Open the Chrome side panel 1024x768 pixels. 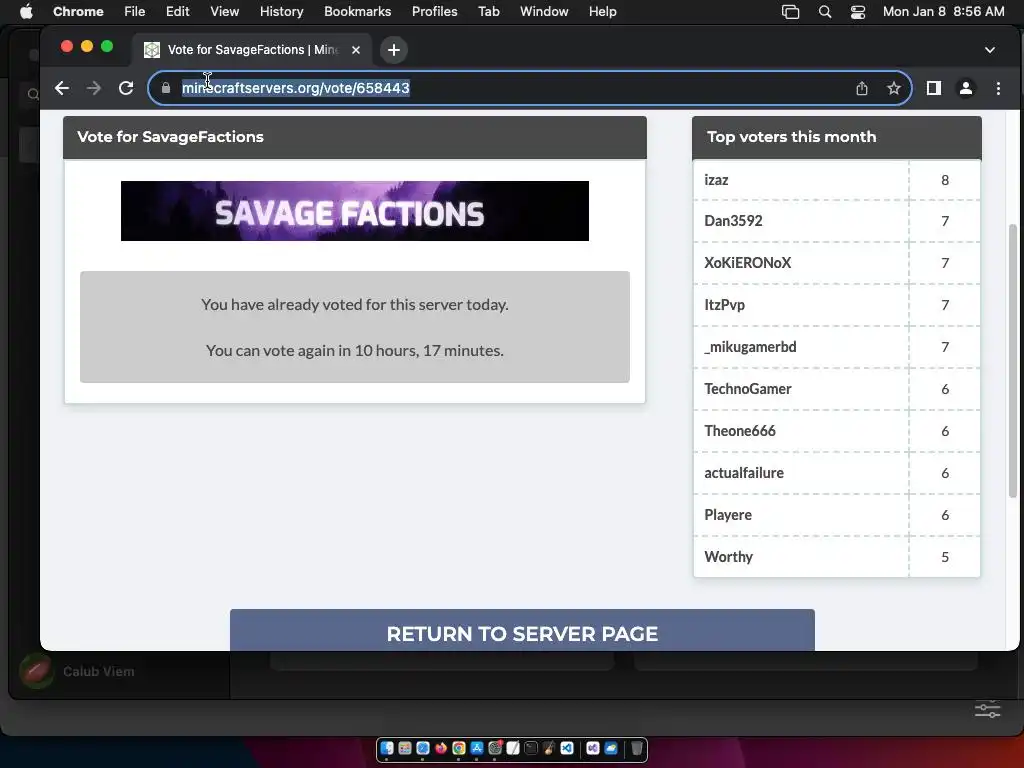(934, 88)
